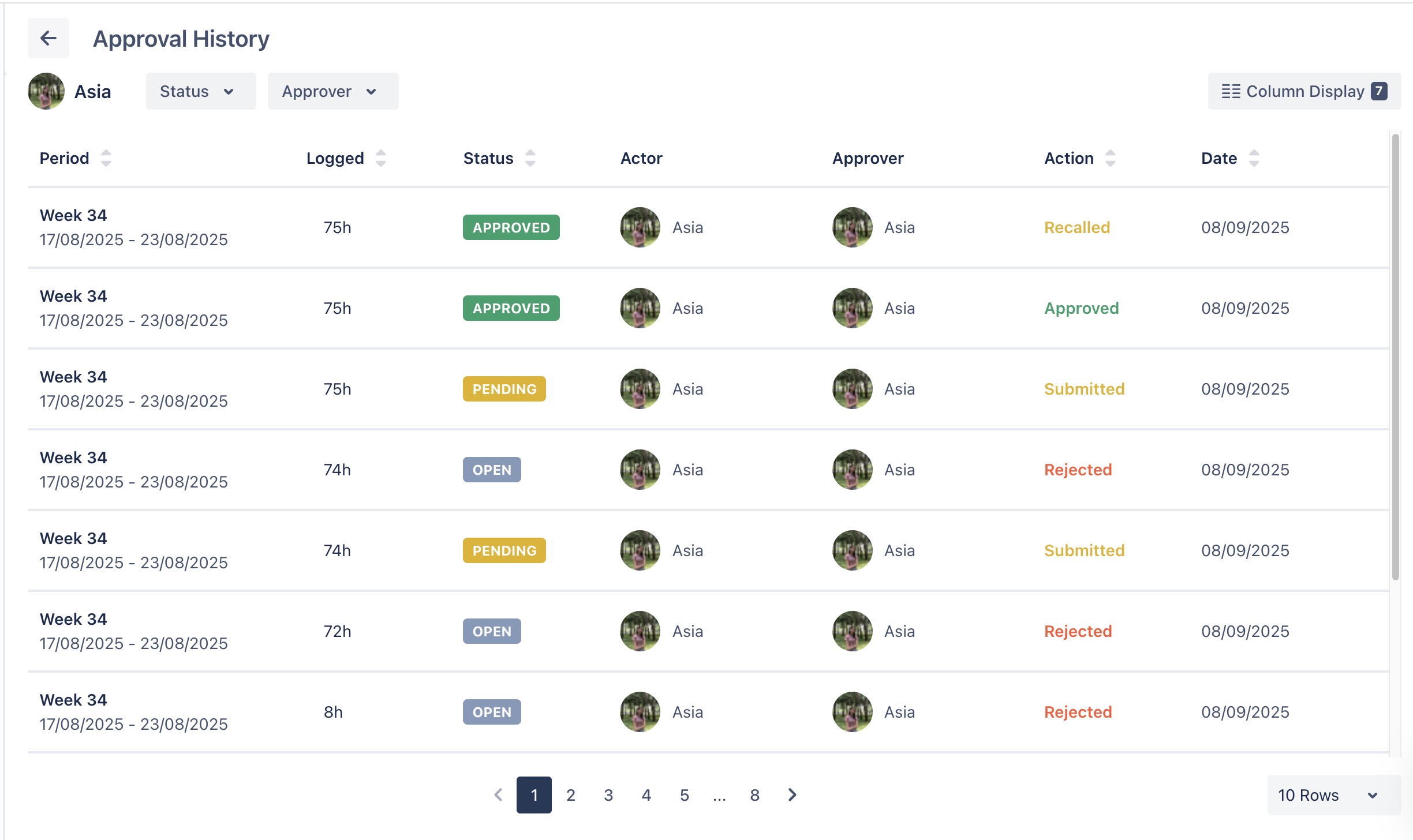Go to next page arrow
Screen dimensions: 1413x840
point(793,795)
